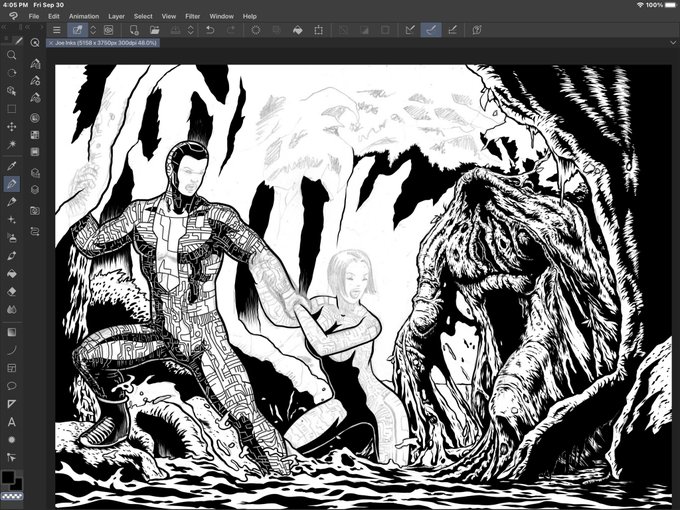Select the Rectangle marquee selection tool
Screen dimensions: 680x510
[x=11, y=109]
